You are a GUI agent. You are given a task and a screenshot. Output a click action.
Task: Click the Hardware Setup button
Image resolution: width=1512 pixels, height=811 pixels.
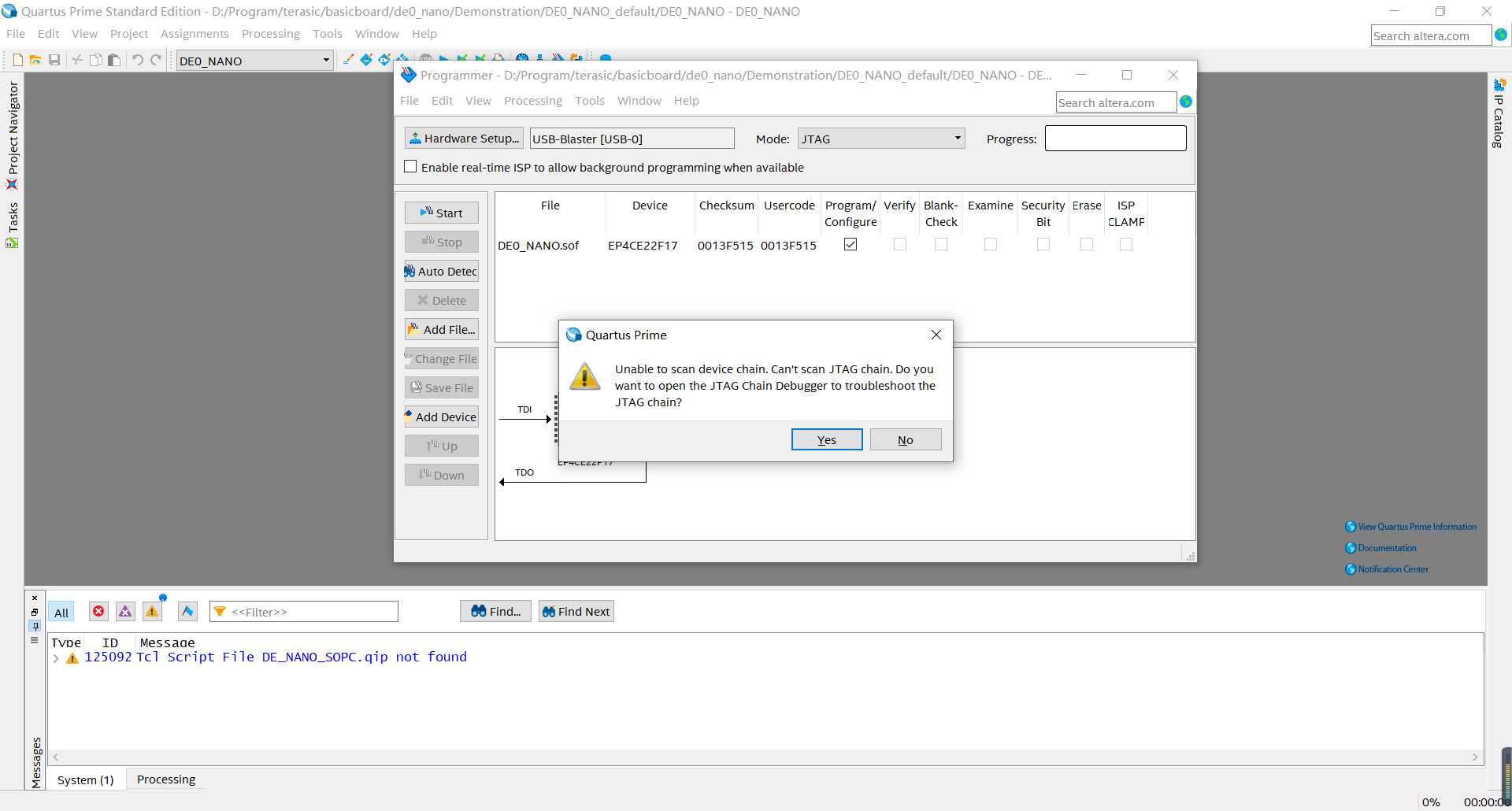point(464,138)
